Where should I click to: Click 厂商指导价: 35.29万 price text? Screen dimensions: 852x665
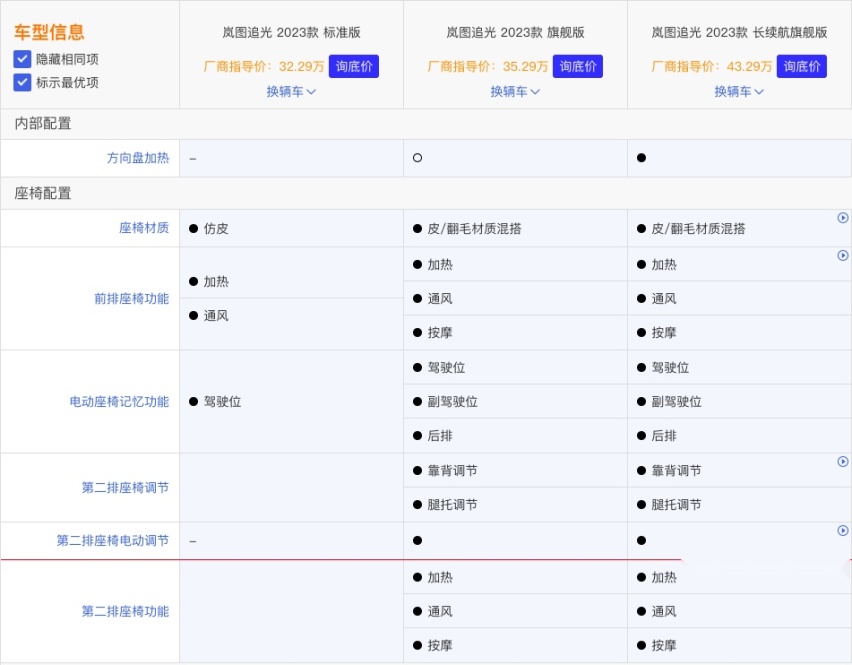click(x=487, y=66)
